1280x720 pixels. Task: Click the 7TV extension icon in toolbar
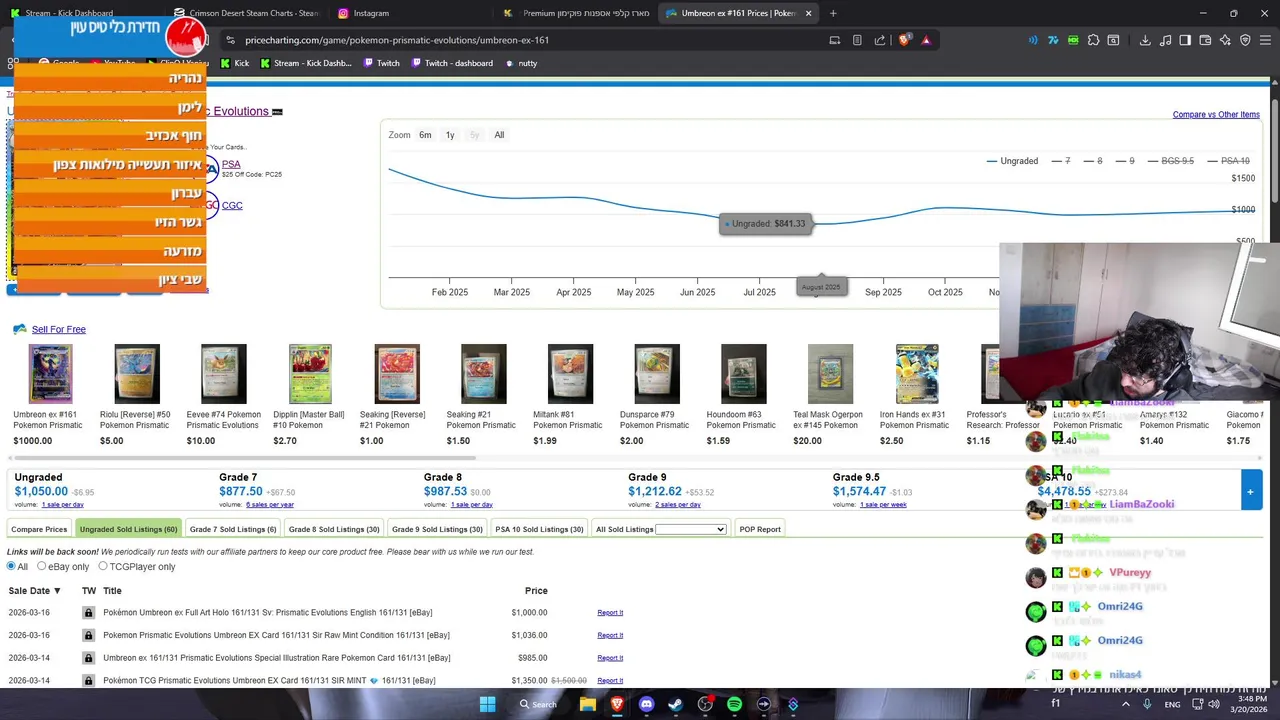coord(1053,40)
